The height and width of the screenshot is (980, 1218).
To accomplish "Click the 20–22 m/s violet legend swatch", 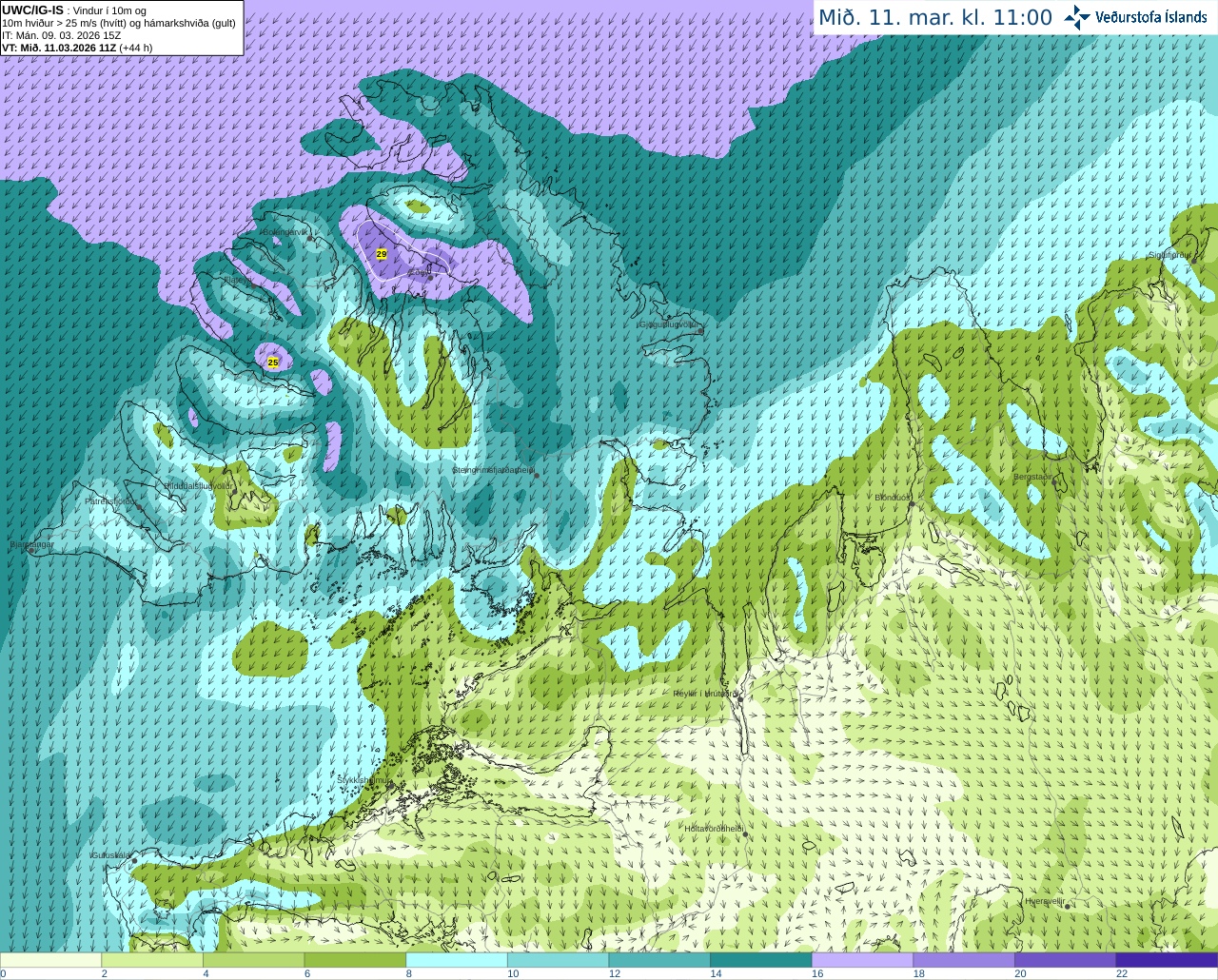I will coord(1066,960).
